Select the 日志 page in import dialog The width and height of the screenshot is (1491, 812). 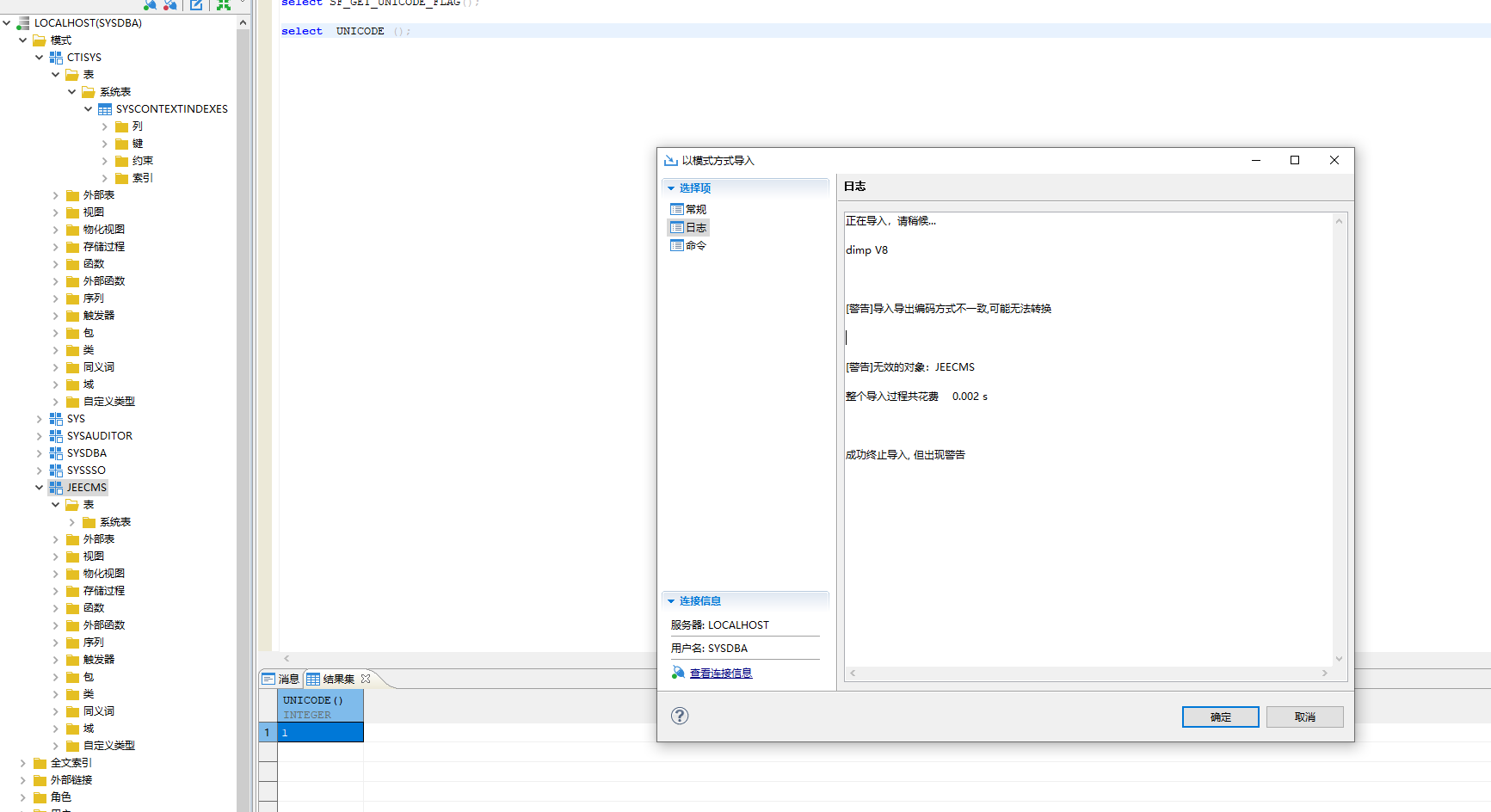688,227
